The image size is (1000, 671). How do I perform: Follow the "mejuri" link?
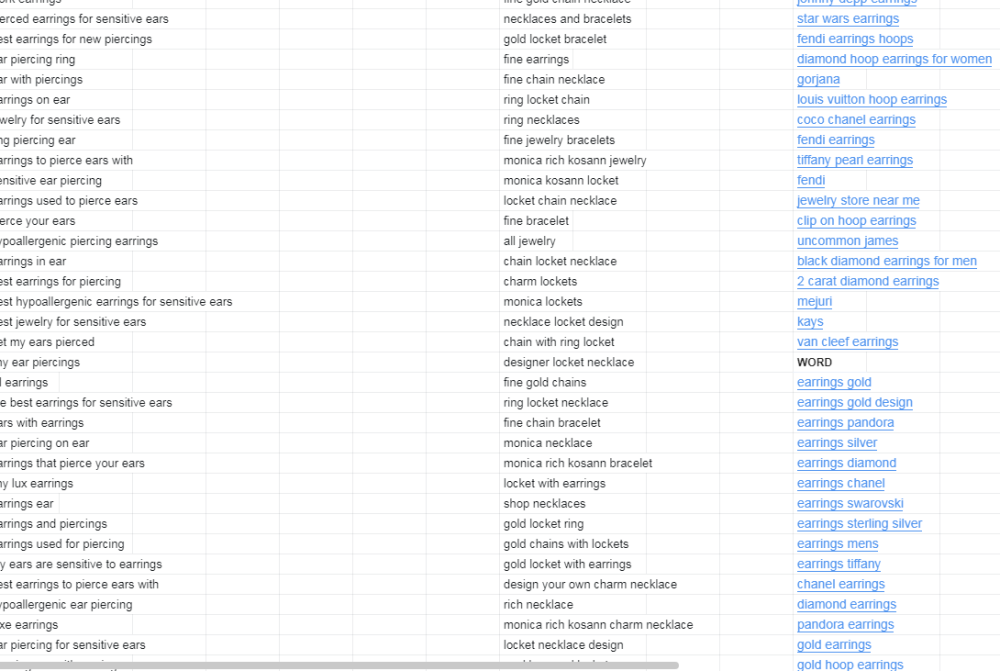coord(814,302)
